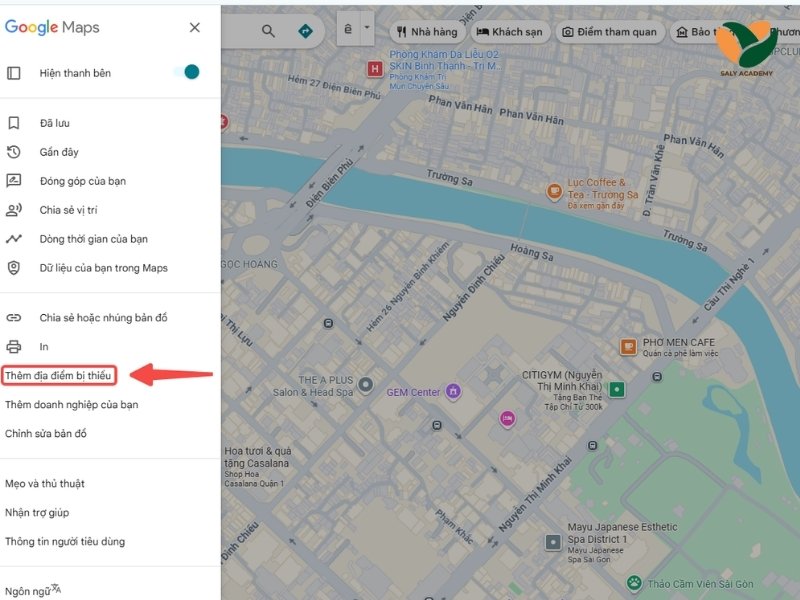Open 'Đóng góp của bạn'

click(x=82, y=181)
